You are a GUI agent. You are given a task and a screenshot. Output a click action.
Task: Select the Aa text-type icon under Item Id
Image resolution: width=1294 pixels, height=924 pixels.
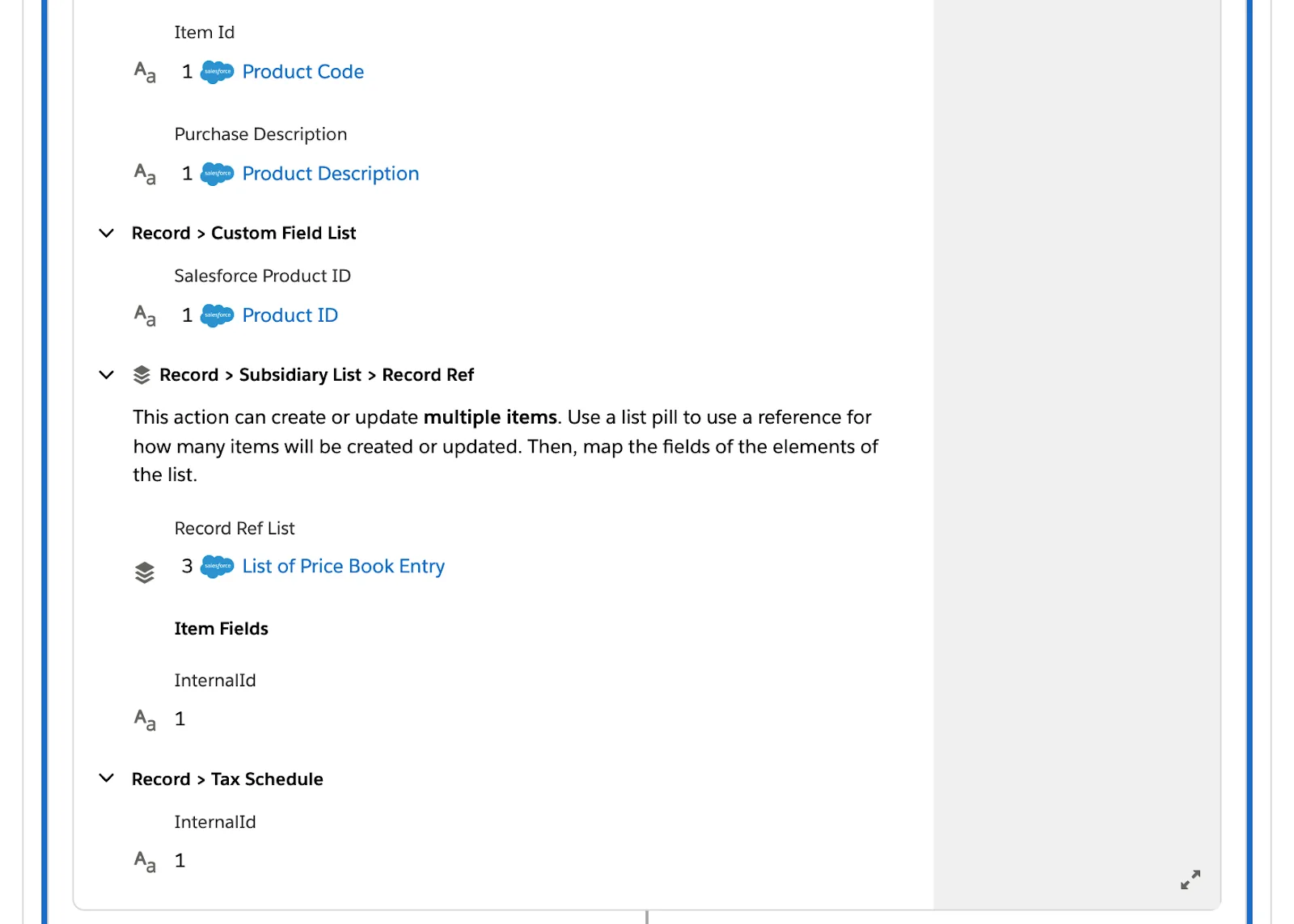click(144, 72)
